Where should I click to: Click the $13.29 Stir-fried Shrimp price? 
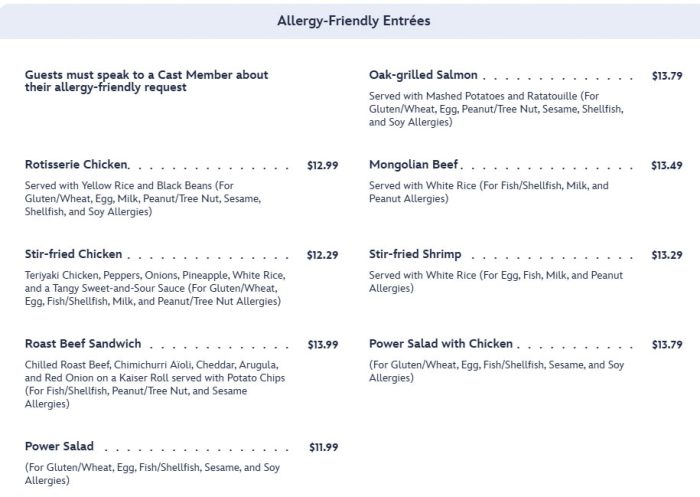point(666,256)
